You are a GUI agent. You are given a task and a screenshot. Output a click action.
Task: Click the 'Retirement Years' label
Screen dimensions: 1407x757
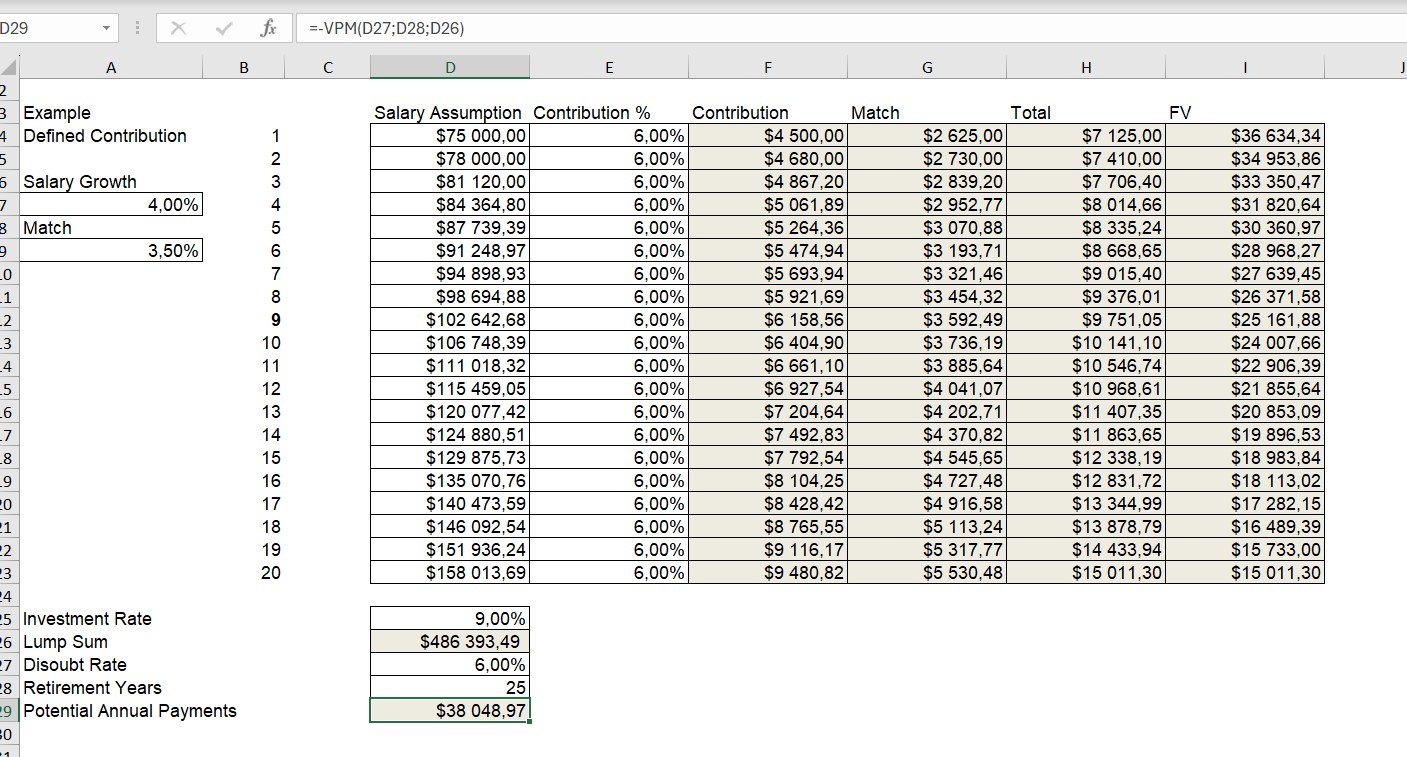tap(92, 688)
